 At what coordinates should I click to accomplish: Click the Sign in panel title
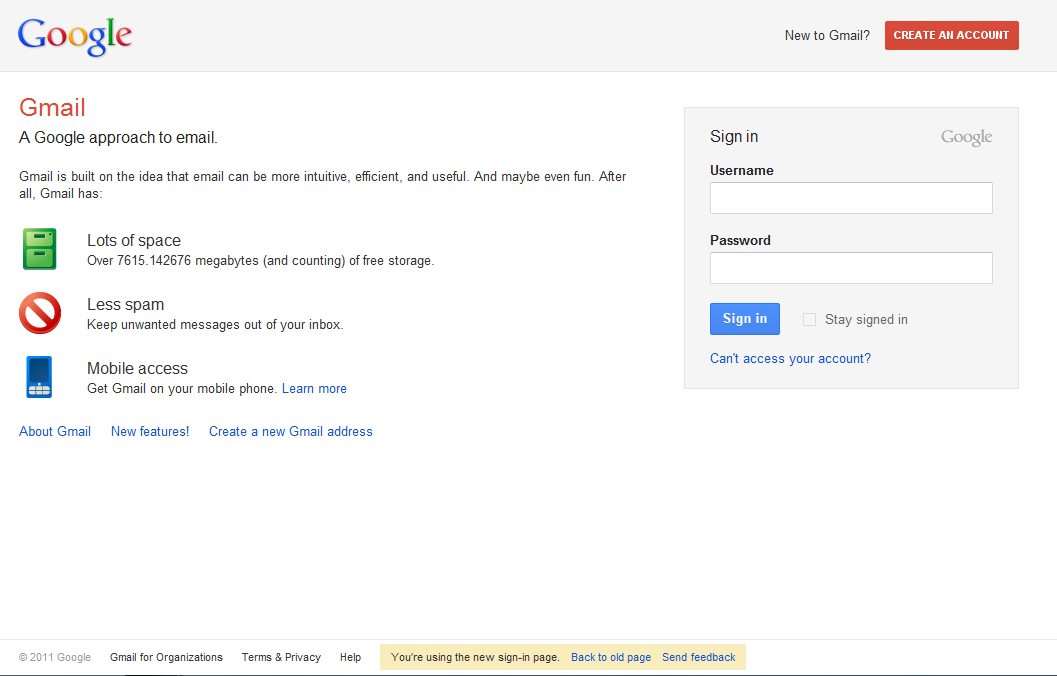(734, 137)
